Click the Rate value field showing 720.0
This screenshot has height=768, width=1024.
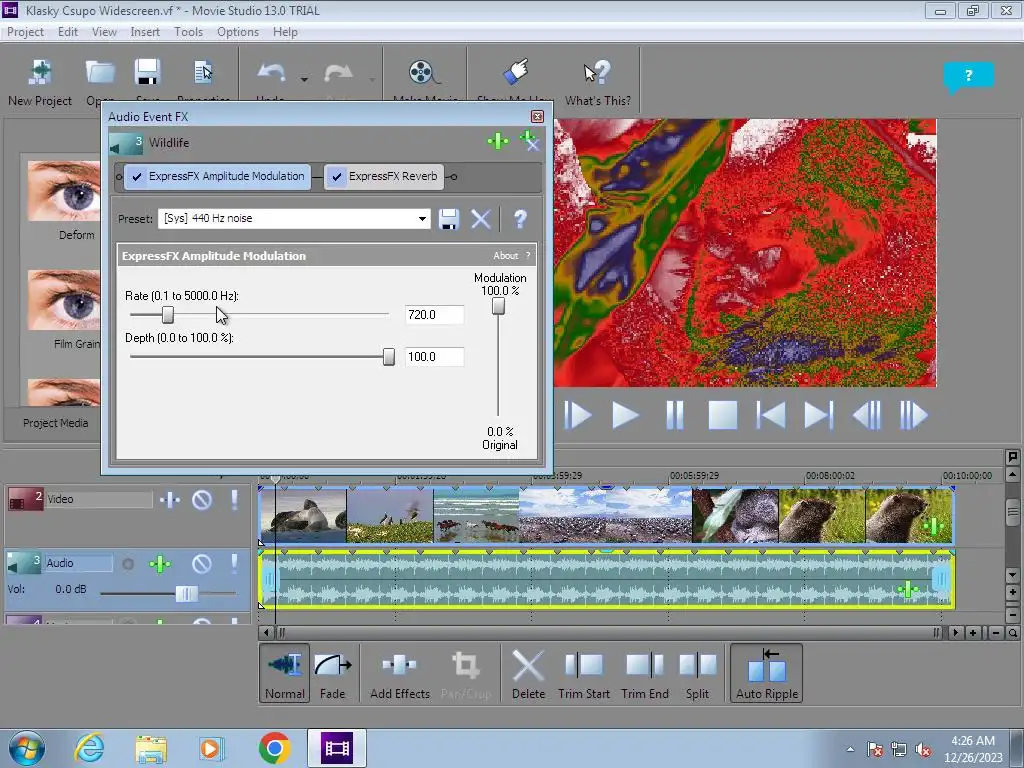tap(434, 315)
